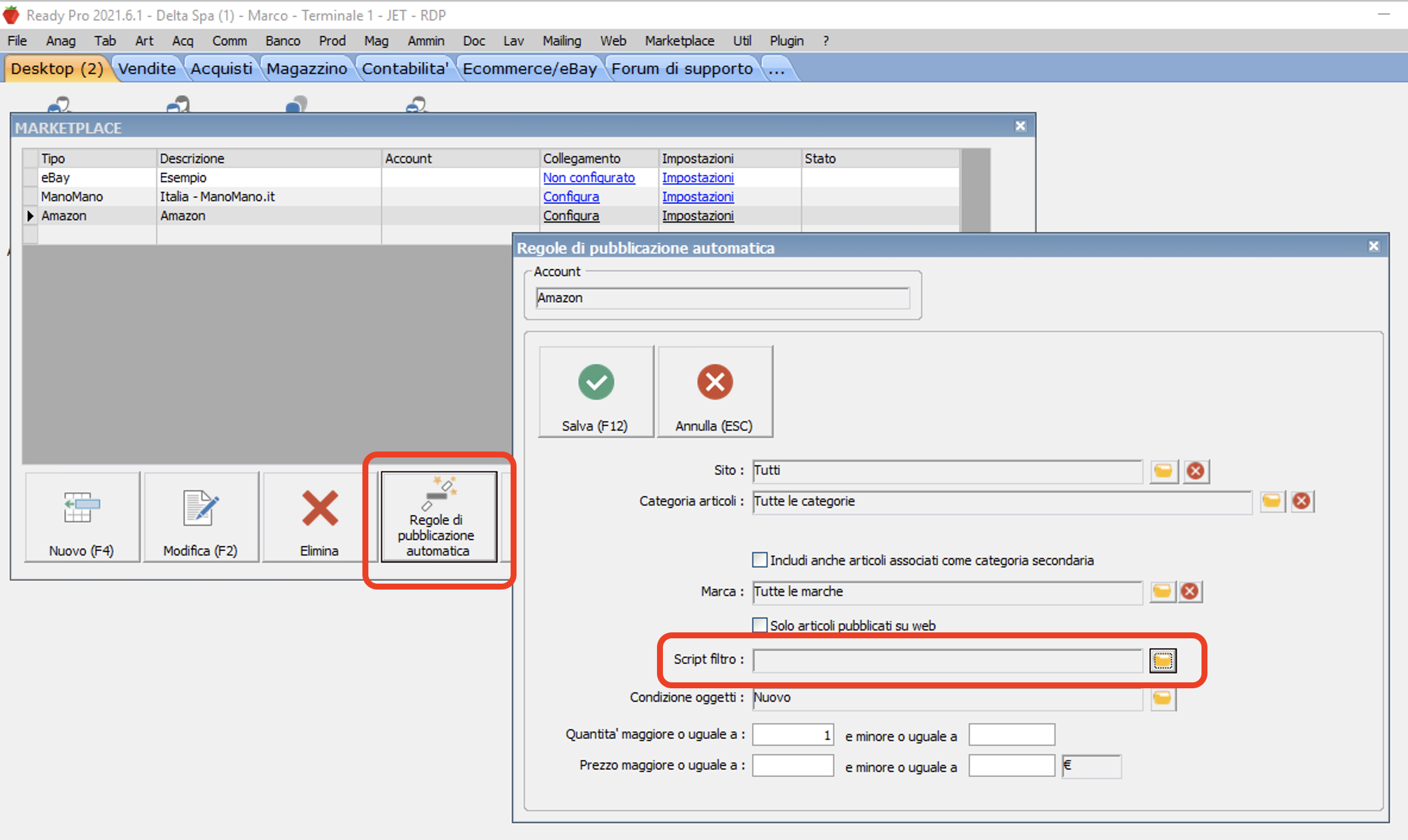This screenshot has width=1408, height=840.
Task: Open the Forum di supporto tab
Action: coord(682,68)
